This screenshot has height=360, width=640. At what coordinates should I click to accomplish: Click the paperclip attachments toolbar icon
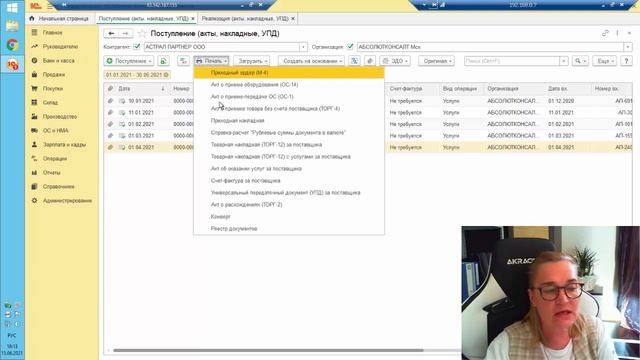point(370,61)
